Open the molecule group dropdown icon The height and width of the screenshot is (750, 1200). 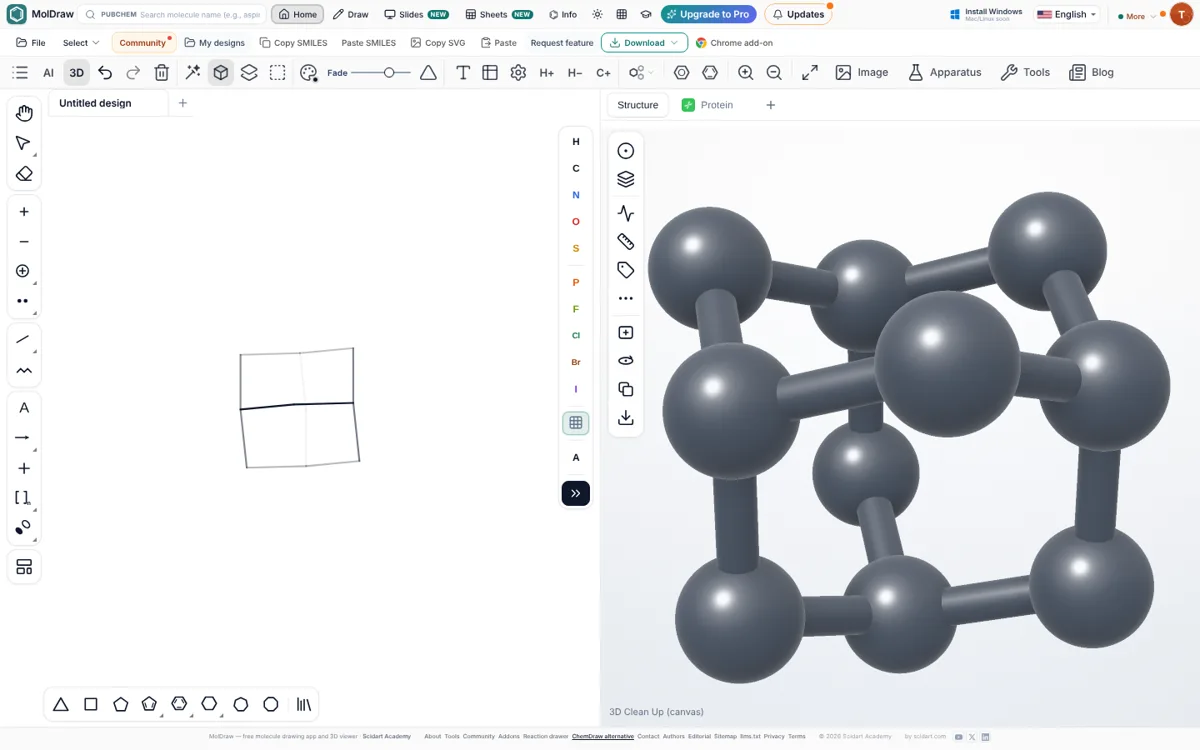pos(641,73)
